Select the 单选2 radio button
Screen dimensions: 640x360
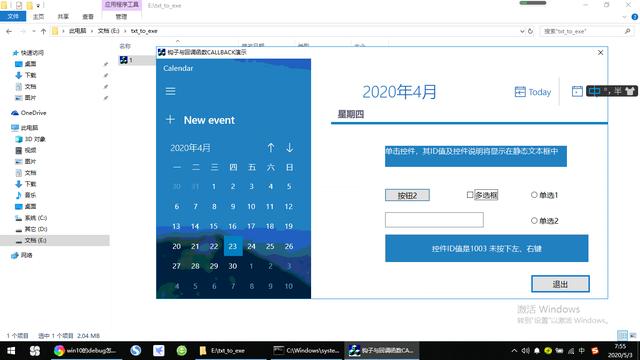(x=534, y=220)
